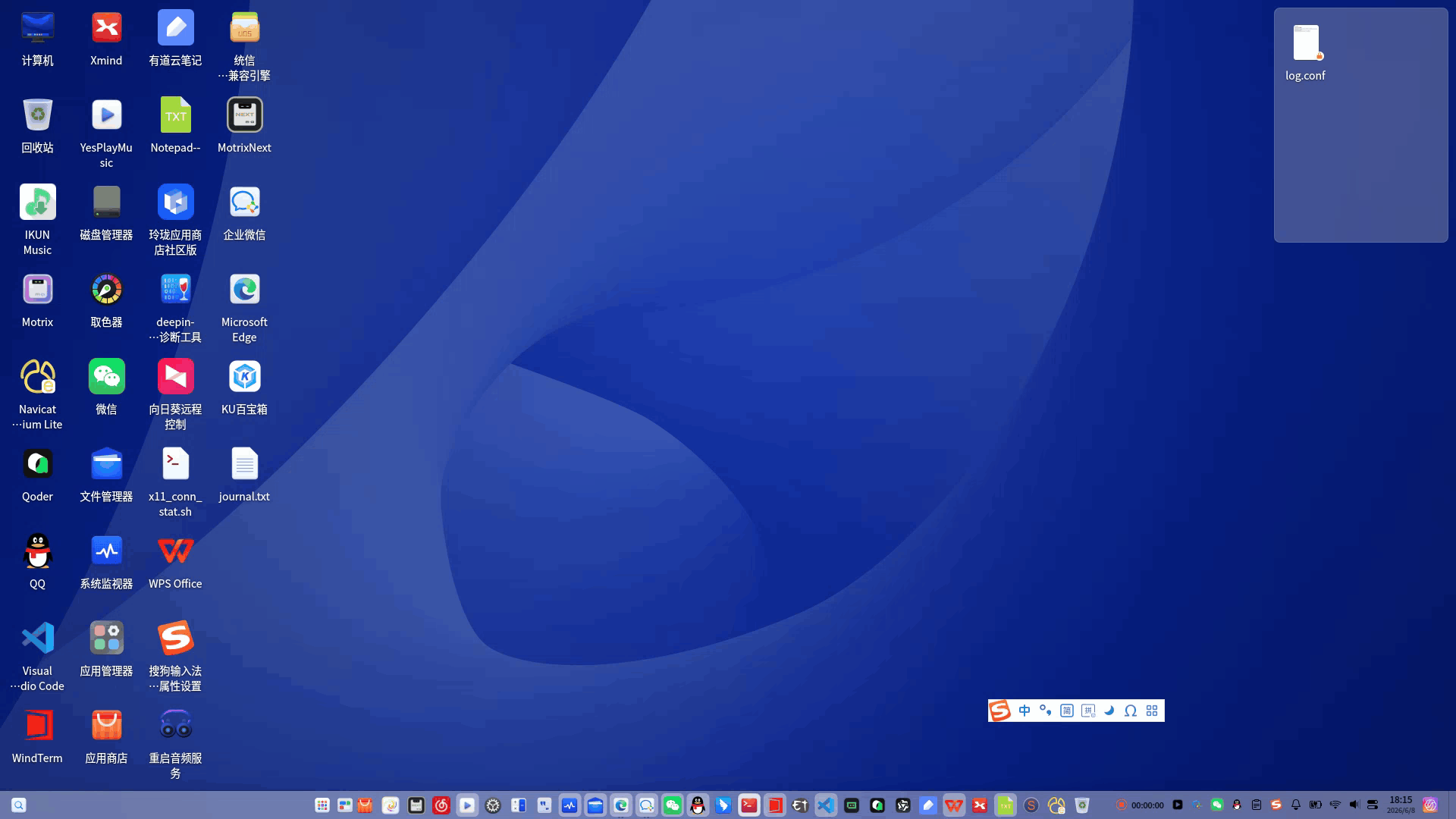This screenshot has height=819, width=1456.
Task: Click the Sogou S logo on input bar
Action: 1000,711
